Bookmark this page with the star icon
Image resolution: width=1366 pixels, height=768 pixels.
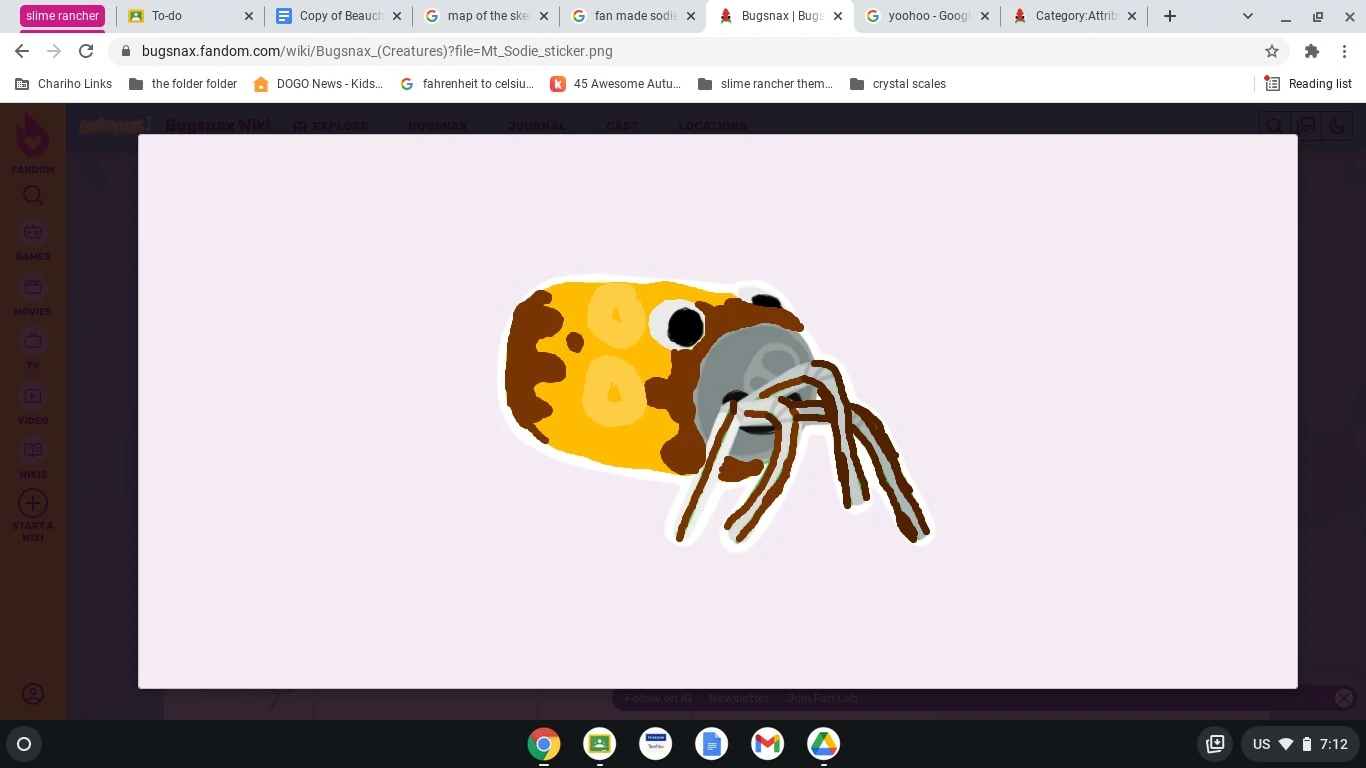pyautogui.click(x=1272, y=51)
